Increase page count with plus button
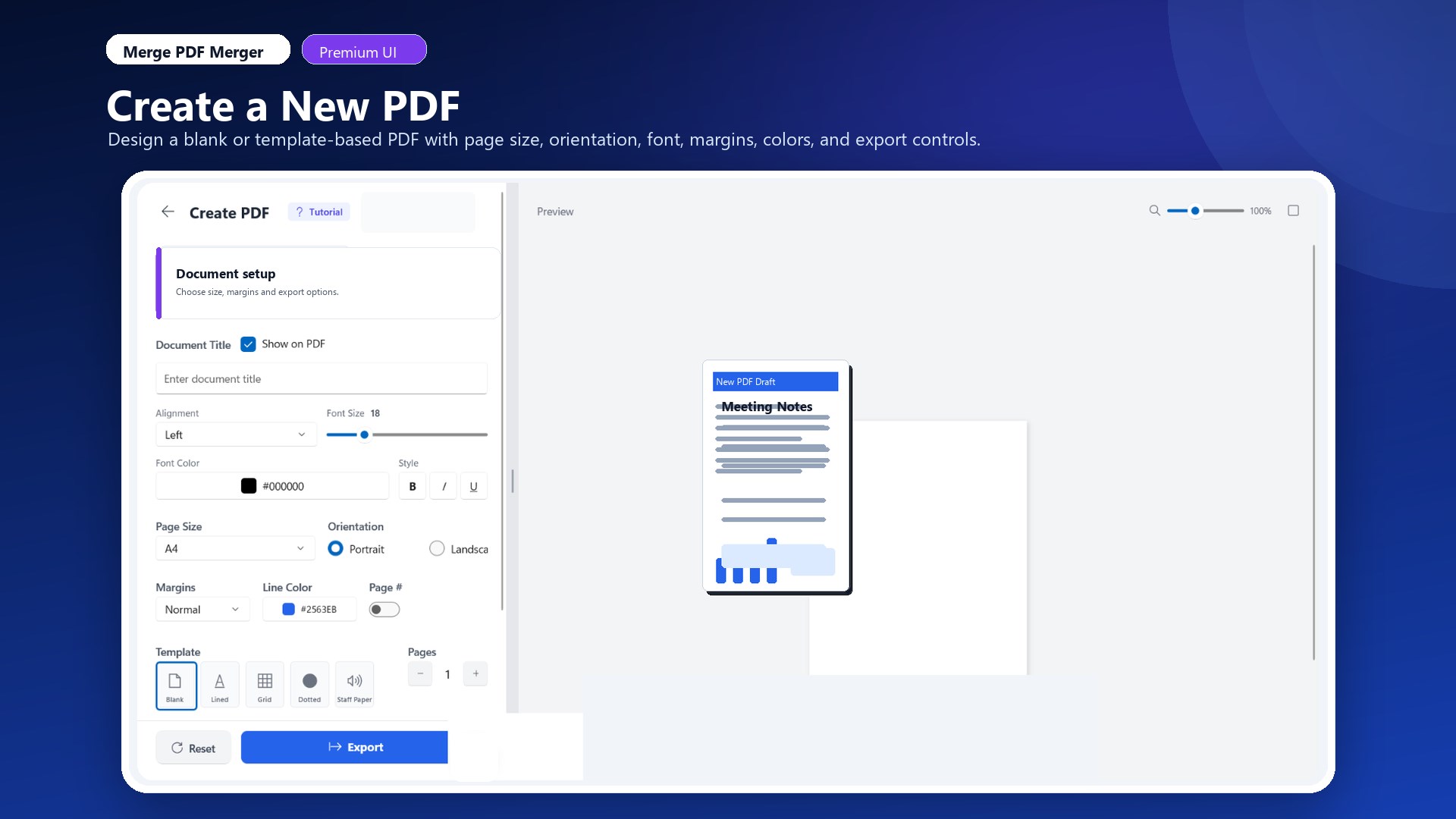 (475, 673)
